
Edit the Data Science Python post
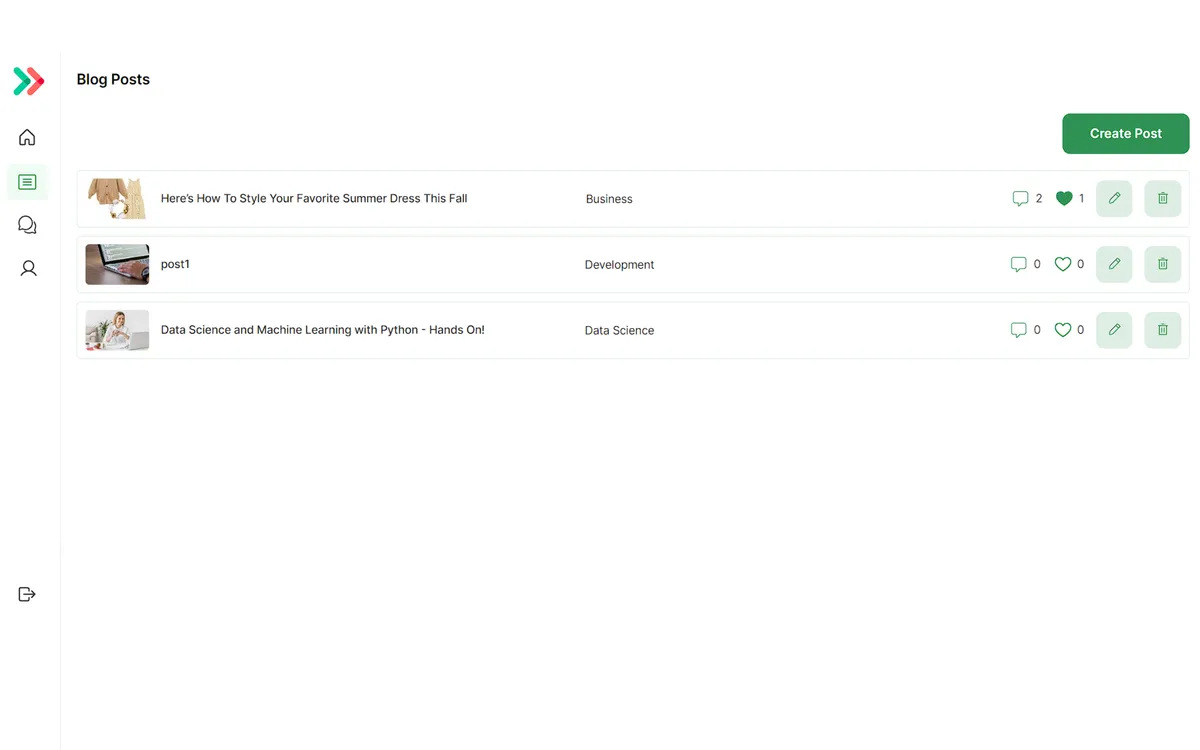pos(1114,330)
